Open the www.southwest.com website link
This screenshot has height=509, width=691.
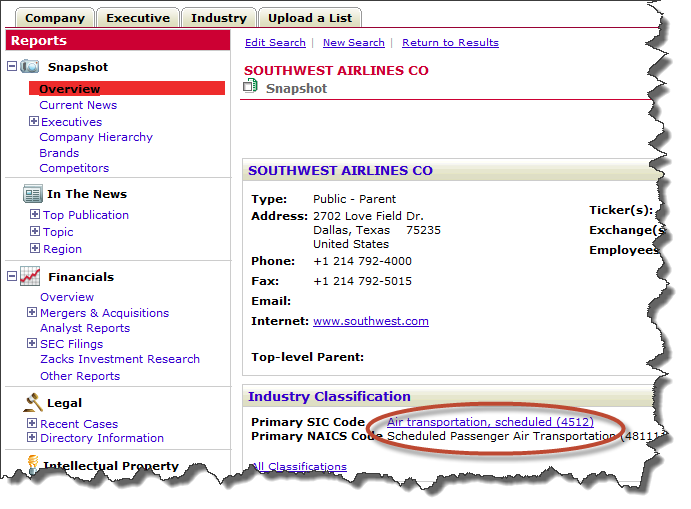[371, 321]
